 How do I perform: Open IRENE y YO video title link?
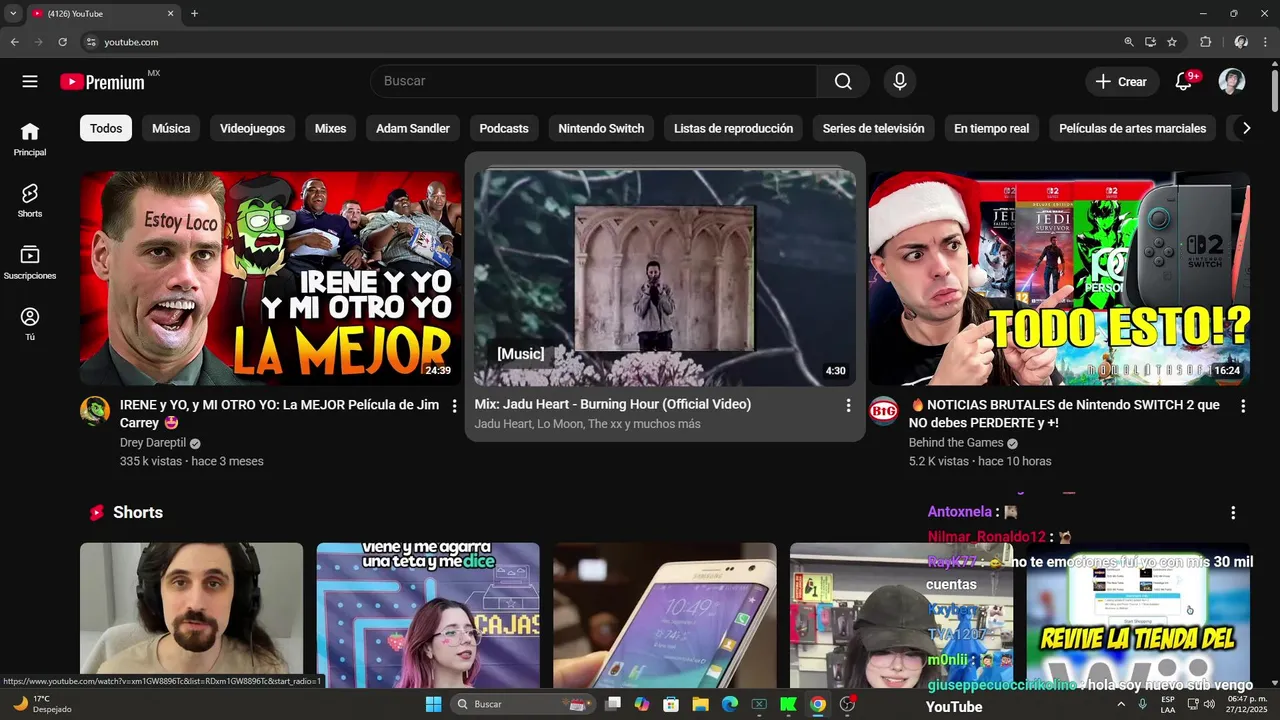(x=279, y=414)
